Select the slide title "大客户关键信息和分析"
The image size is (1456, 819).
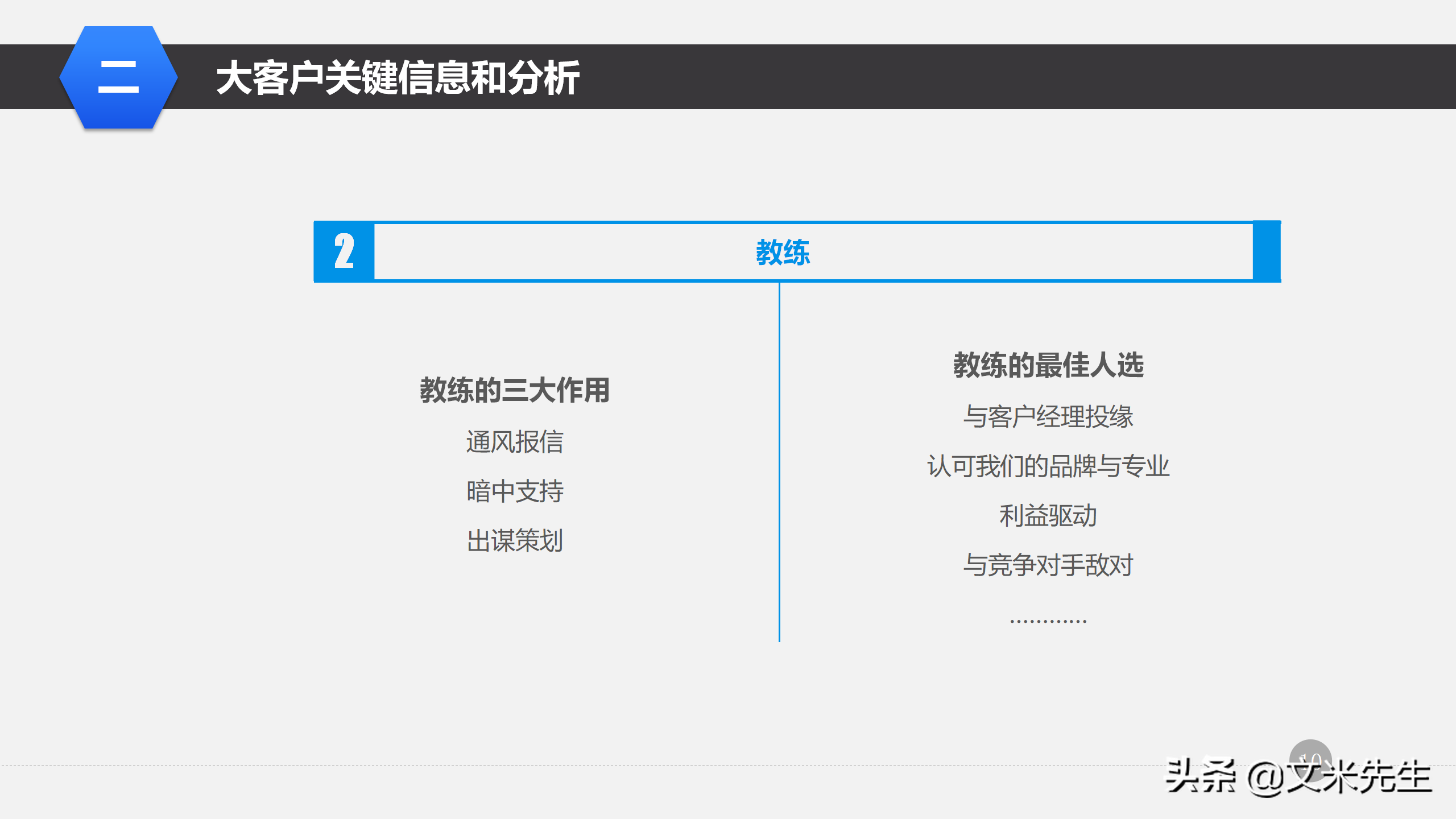click(x=398, y=77)
